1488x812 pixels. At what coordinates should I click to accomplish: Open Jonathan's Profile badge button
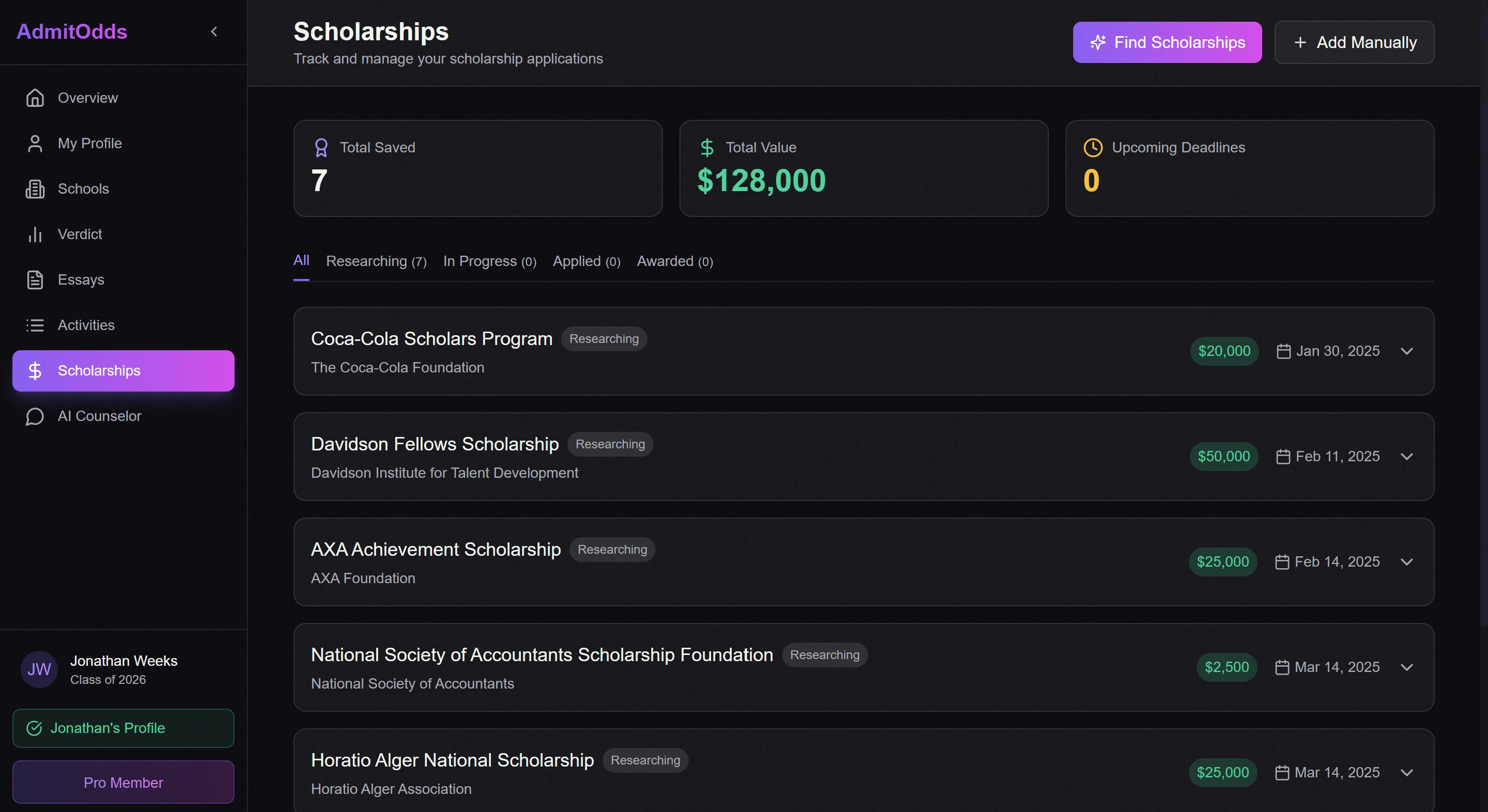(x=123, y=728)
